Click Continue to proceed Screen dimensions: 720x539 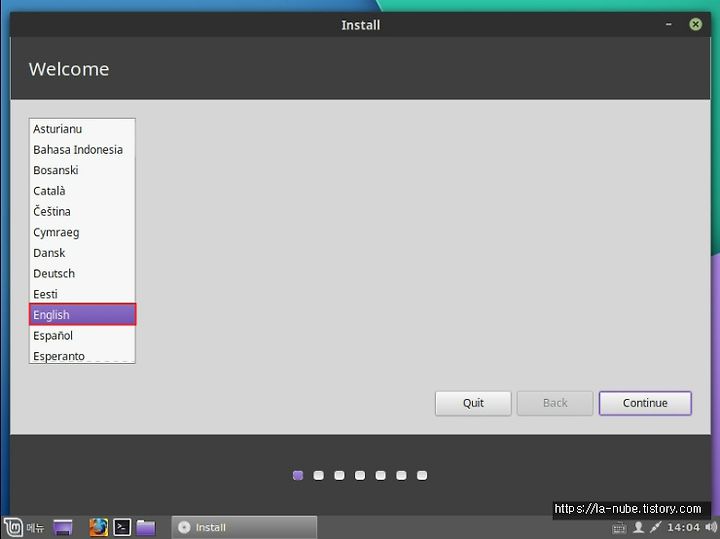click(645, 403)
